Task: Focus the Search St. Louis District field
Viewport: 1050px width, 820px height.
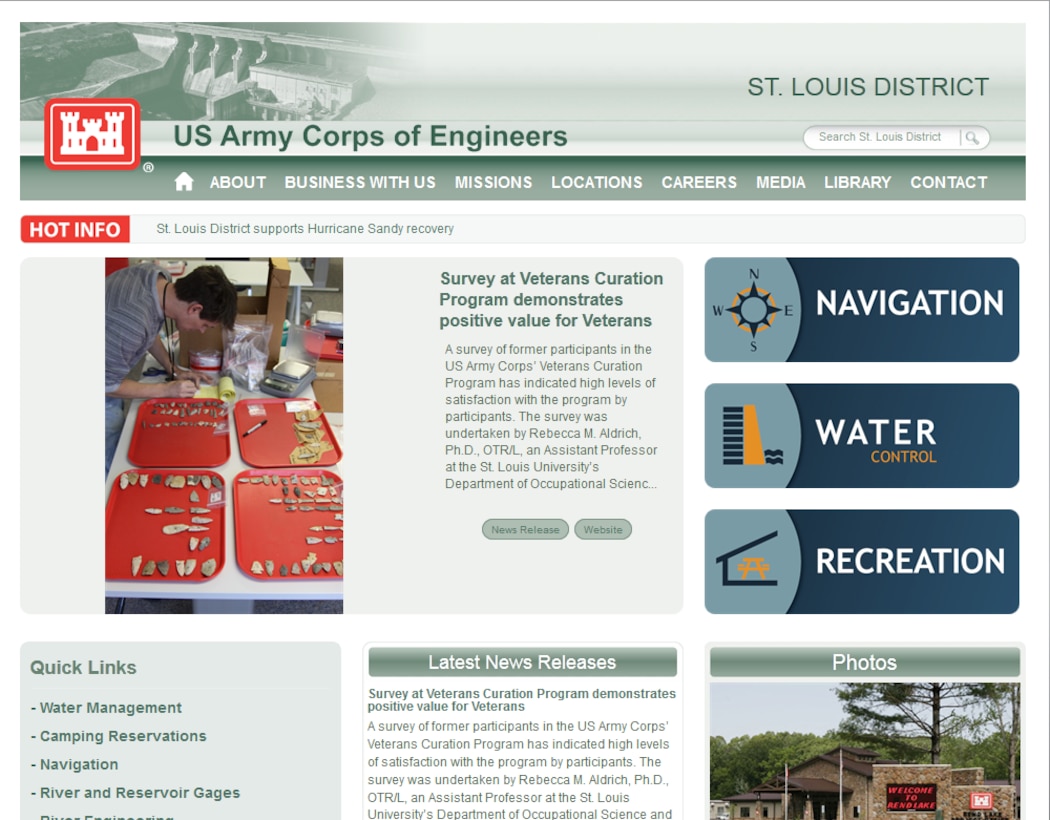Action: click(x=881, y=137)
